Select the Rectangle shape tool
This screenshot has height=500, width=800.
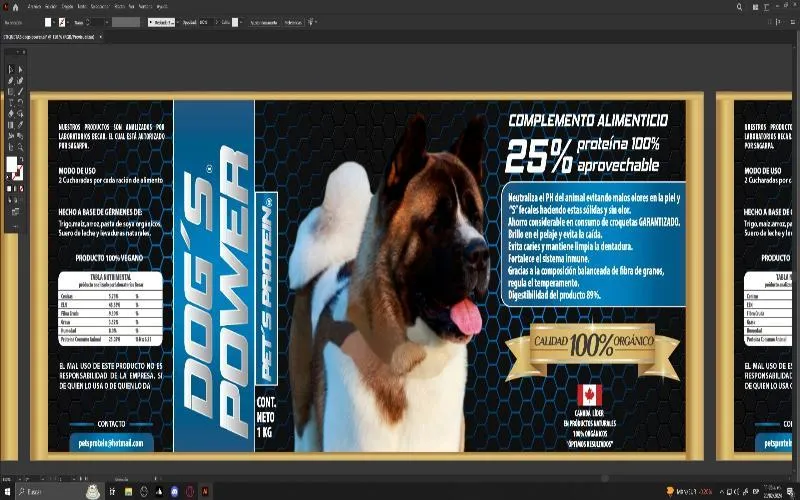pyautogui.click(x=11, y=92)
